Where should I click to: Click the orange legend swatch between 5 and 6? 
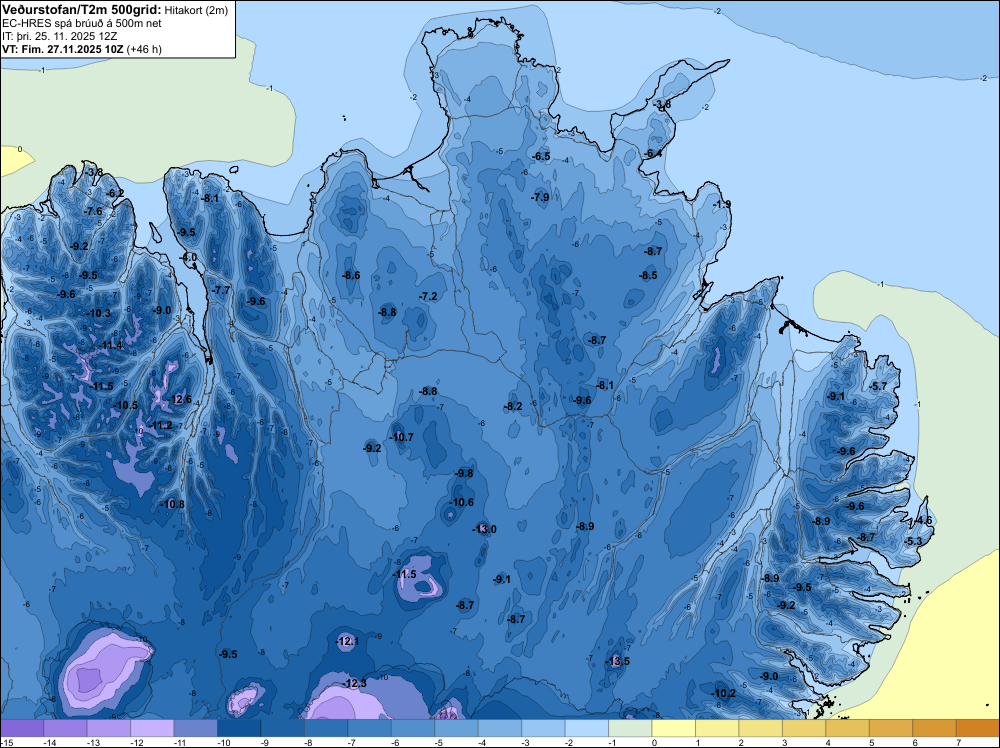[891, 728]
